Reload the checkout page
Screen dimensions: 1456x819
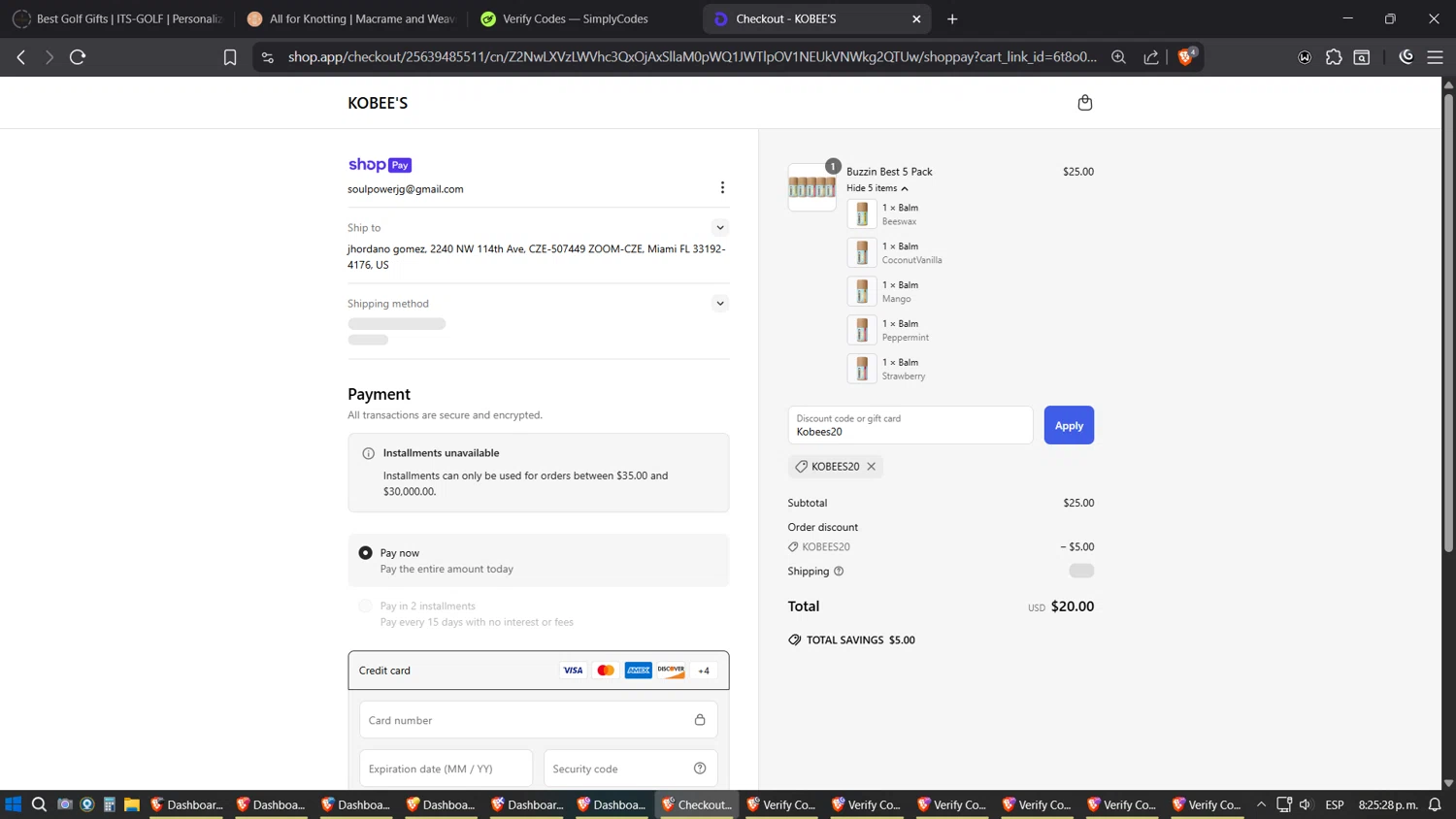(x=78, y=57)
